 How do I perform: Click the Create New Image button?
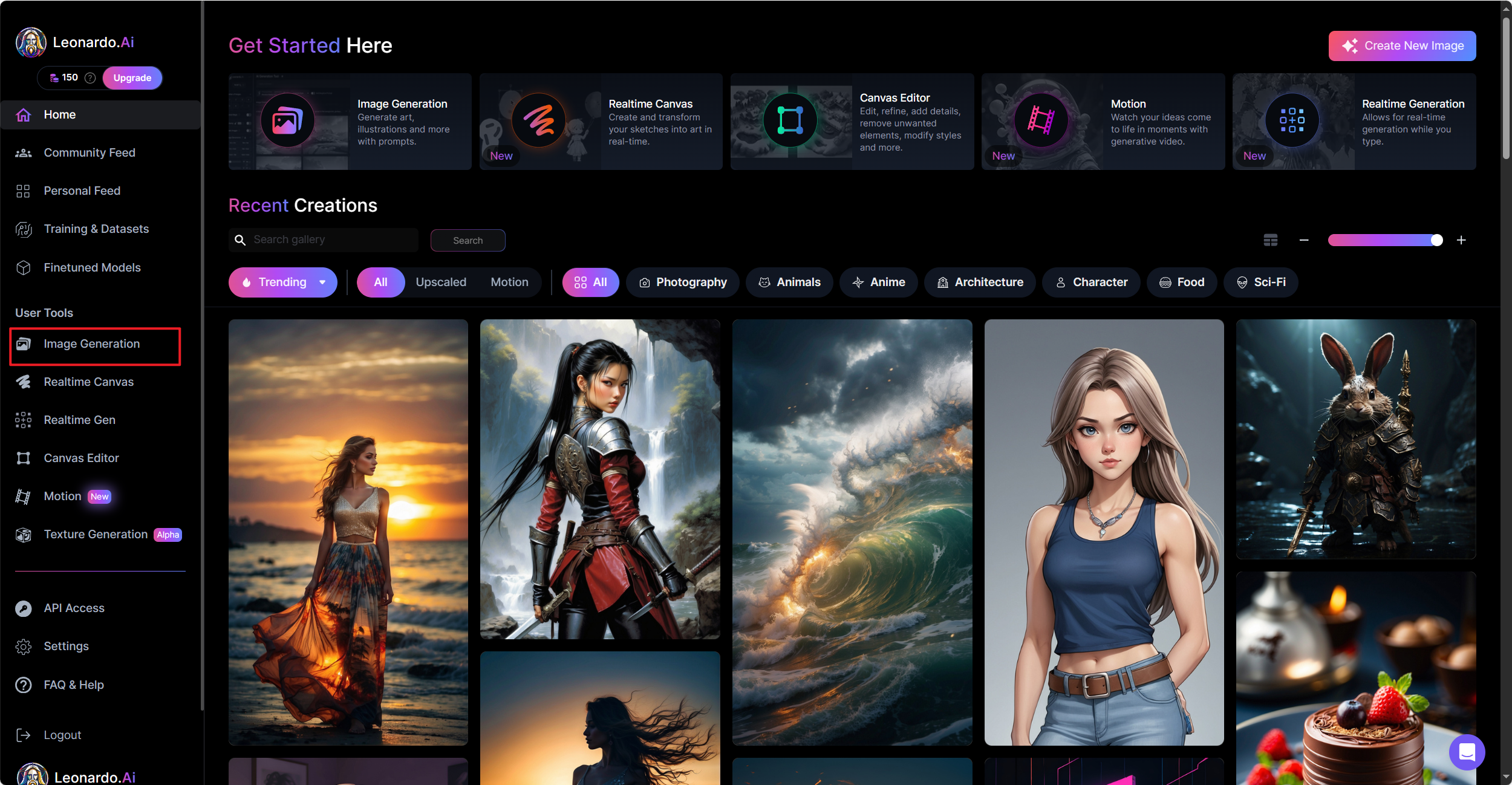pos(1402,46)
